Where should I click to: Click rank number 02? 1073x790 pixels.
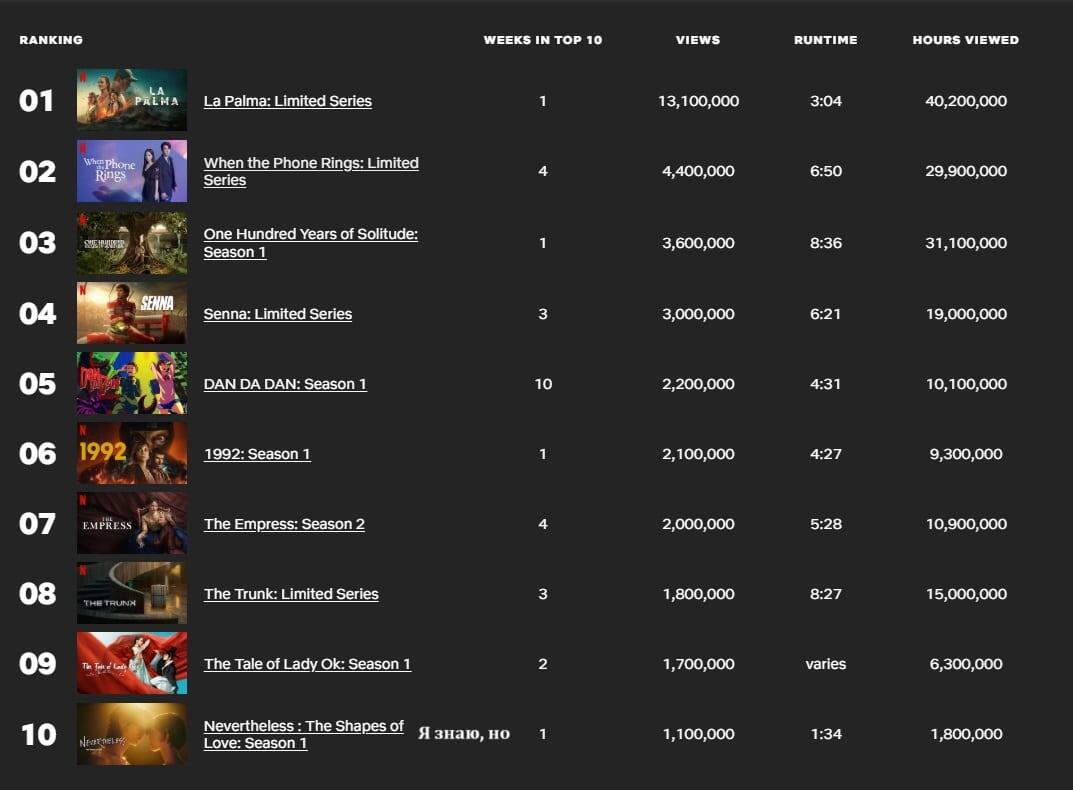(38, 171)
